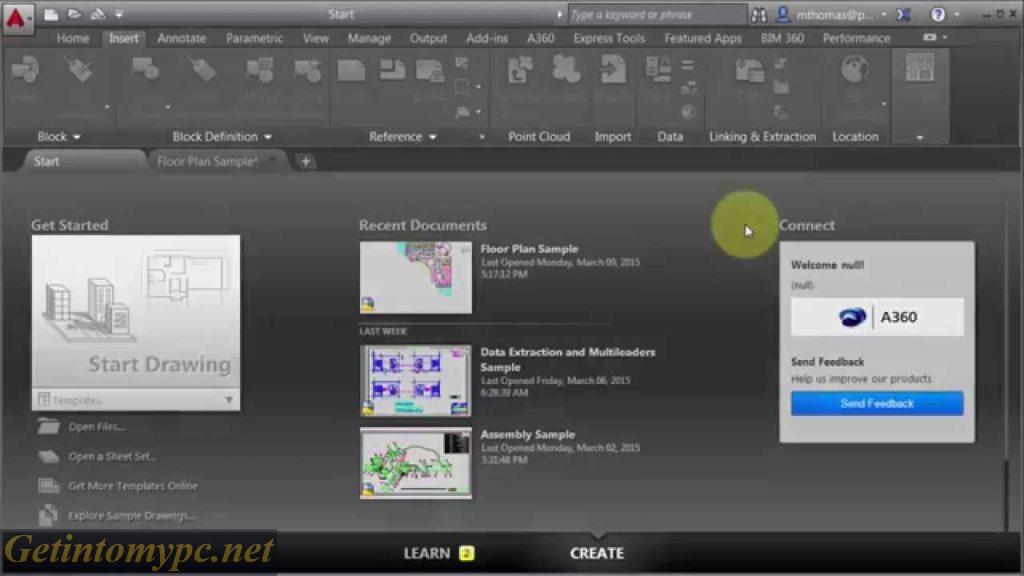Click Get More Templates Online link

[133, 485]
